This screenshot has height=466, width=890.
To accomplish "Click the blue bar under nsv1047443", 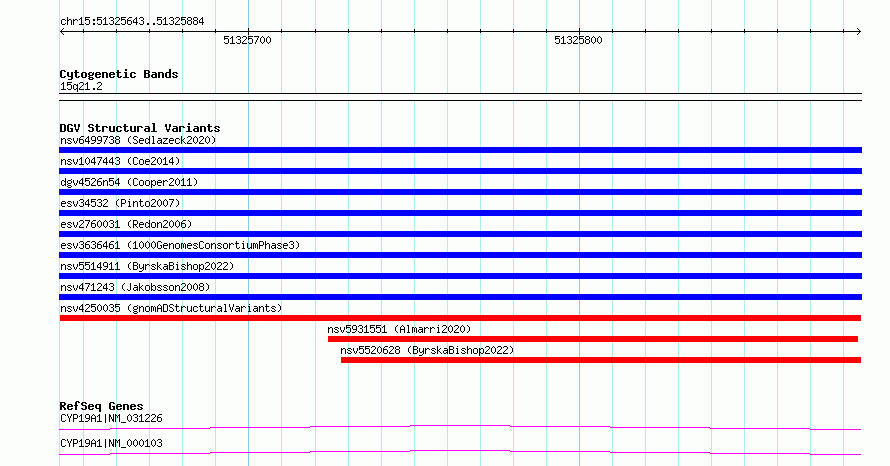I will [460, 171].
